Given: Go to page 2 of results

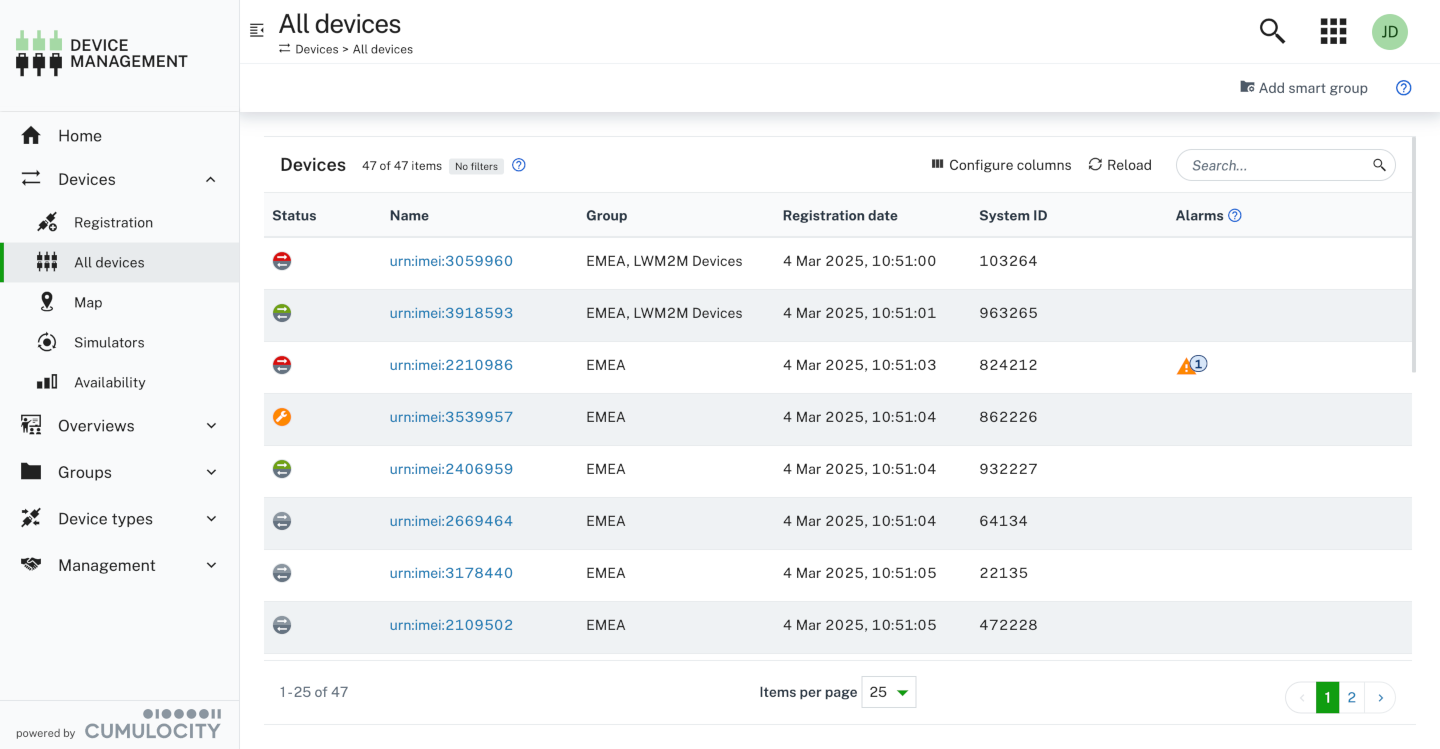Looking at the screenshot, I should click(x=1351, y=698).
